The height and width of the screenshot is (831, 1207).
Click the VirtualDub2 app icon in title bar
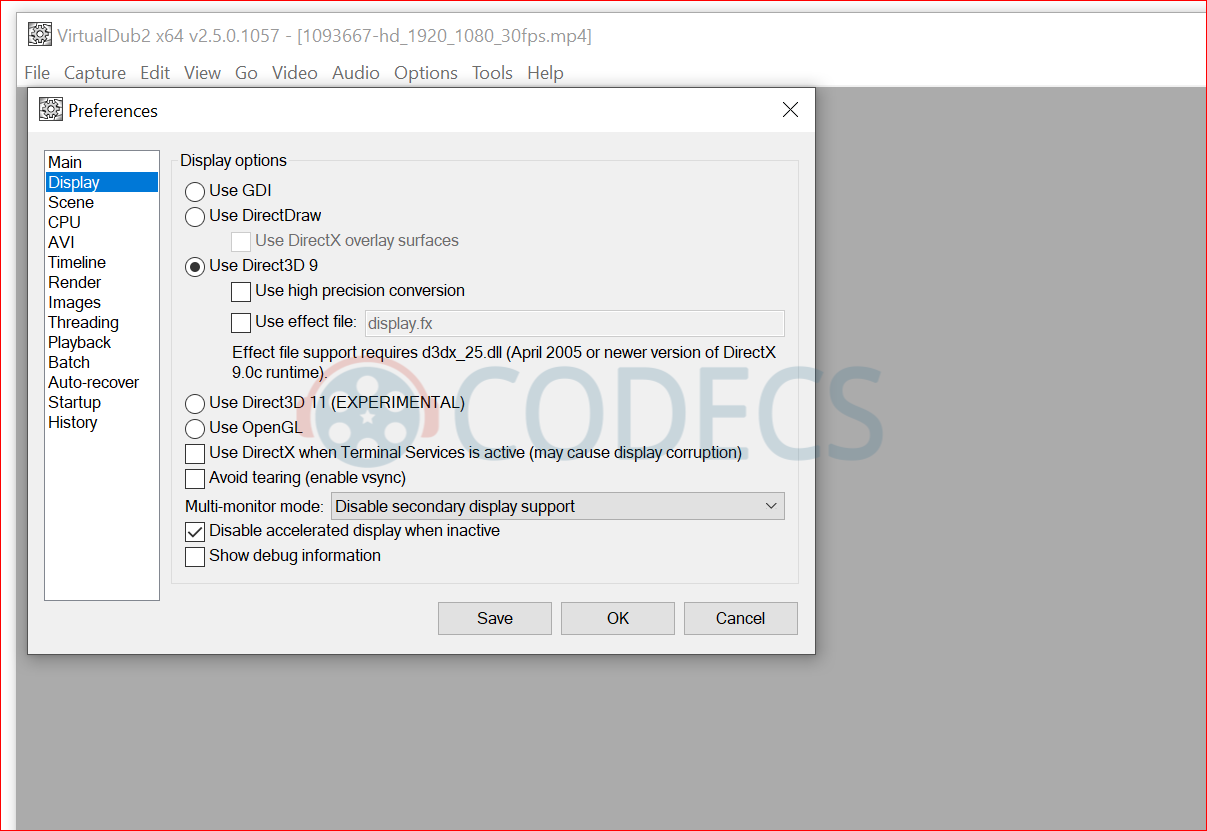click(39, 35)
